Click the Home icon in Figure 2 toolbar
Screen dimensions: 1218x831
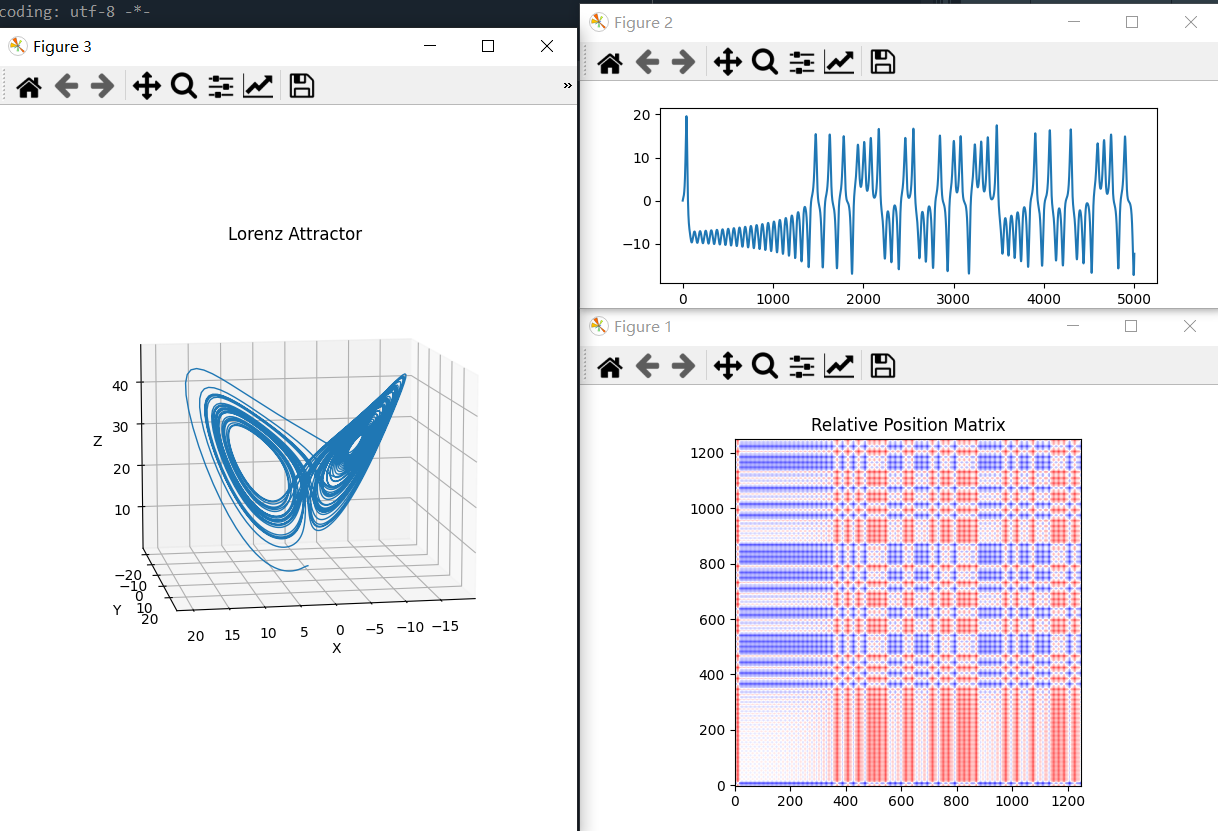point(610,63)
